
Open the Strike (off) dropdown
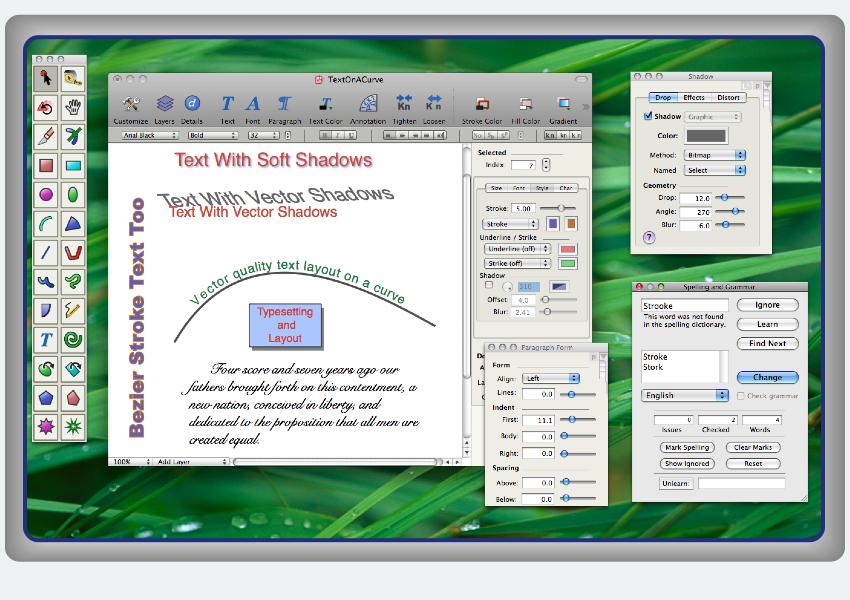(x=517, y=263)
